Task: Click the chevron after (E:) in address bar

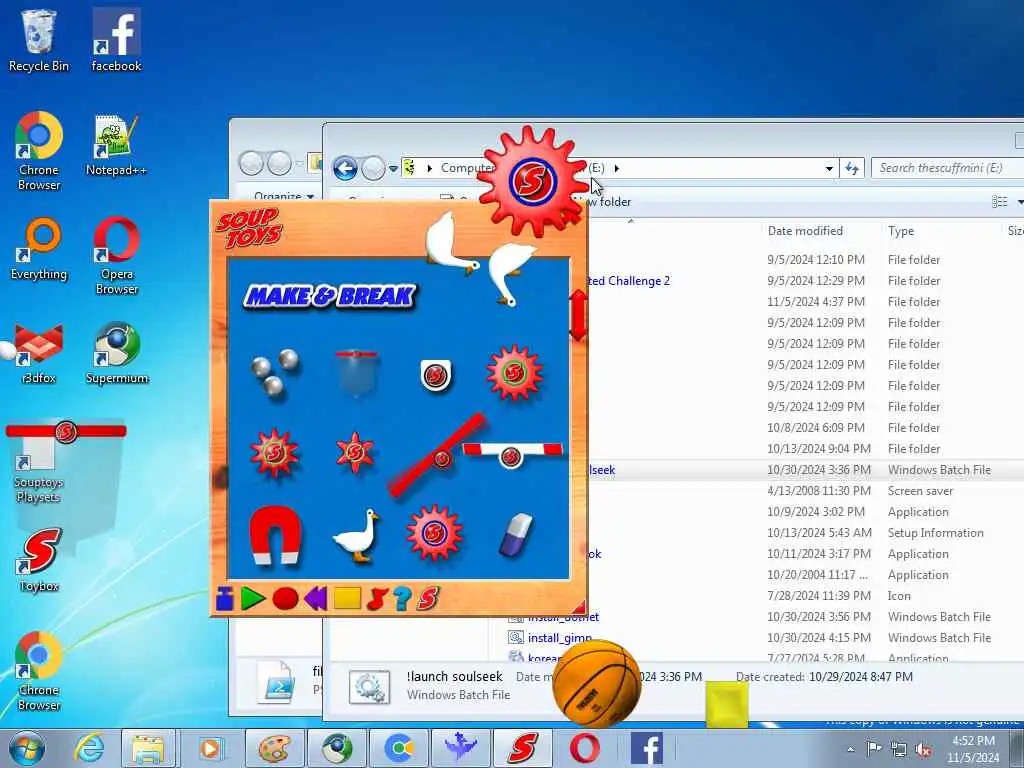Action: pos(616,168)
